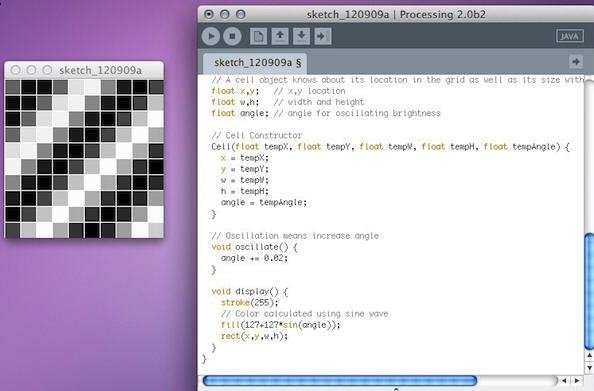Click the 'rect(x,y,w,h);' line
The height and width of the screenshot is (391, 594).
pyautogui.click(x=254, y=336)
